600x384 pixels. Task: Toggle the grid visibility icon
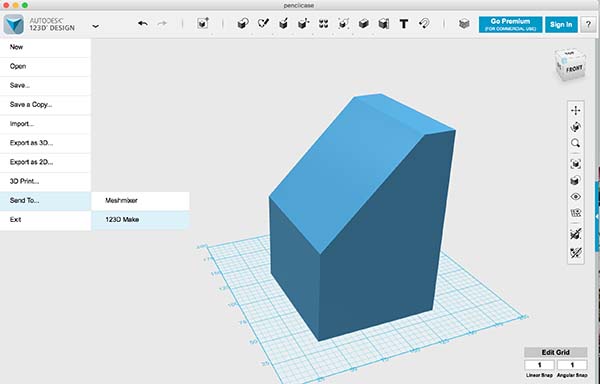point(576,213)
